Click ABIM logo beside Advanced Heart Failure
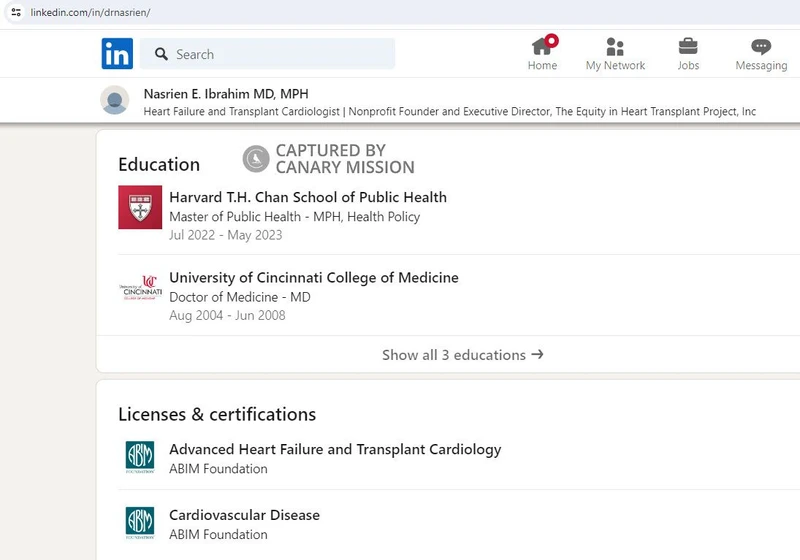Viewport: 800px width, 560px height. [140, 457]
